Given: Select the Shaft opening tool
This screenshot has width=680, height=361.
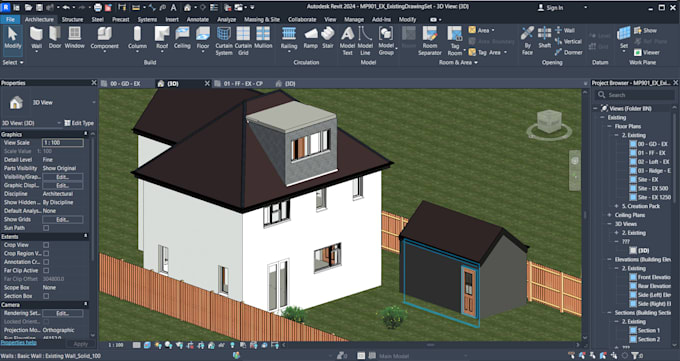Looking at the screenshot, I should tap(545, 37).
